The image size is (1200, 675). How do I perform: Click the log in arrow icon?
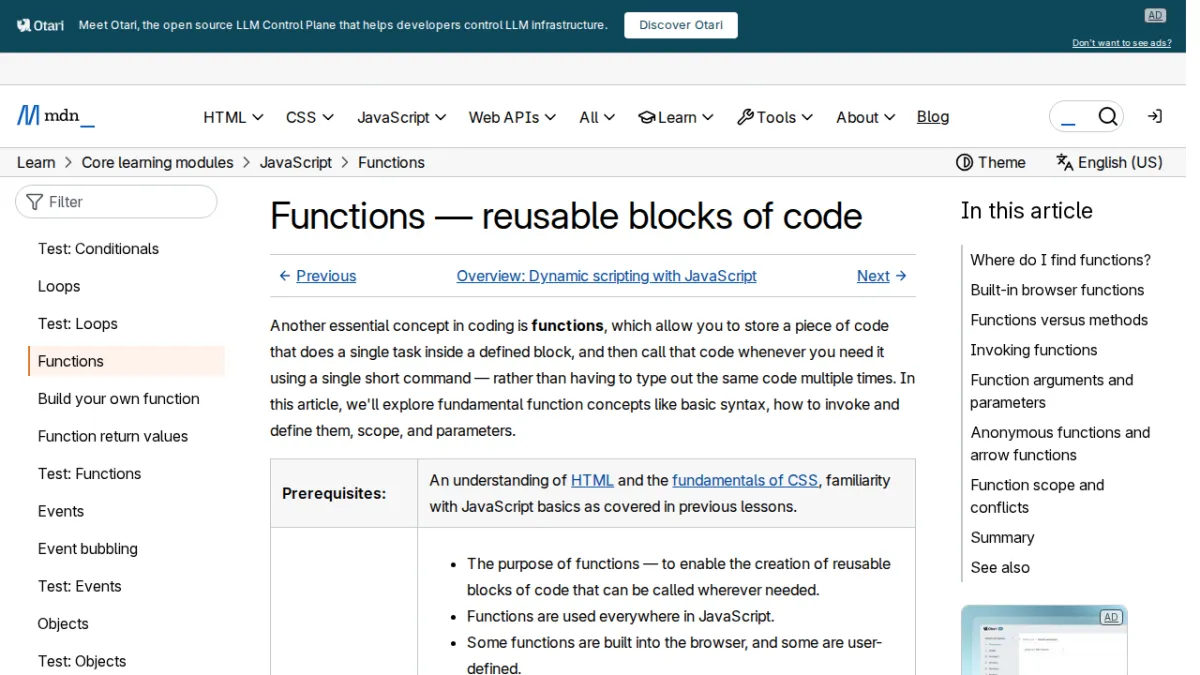click(x=1155, y=117)
